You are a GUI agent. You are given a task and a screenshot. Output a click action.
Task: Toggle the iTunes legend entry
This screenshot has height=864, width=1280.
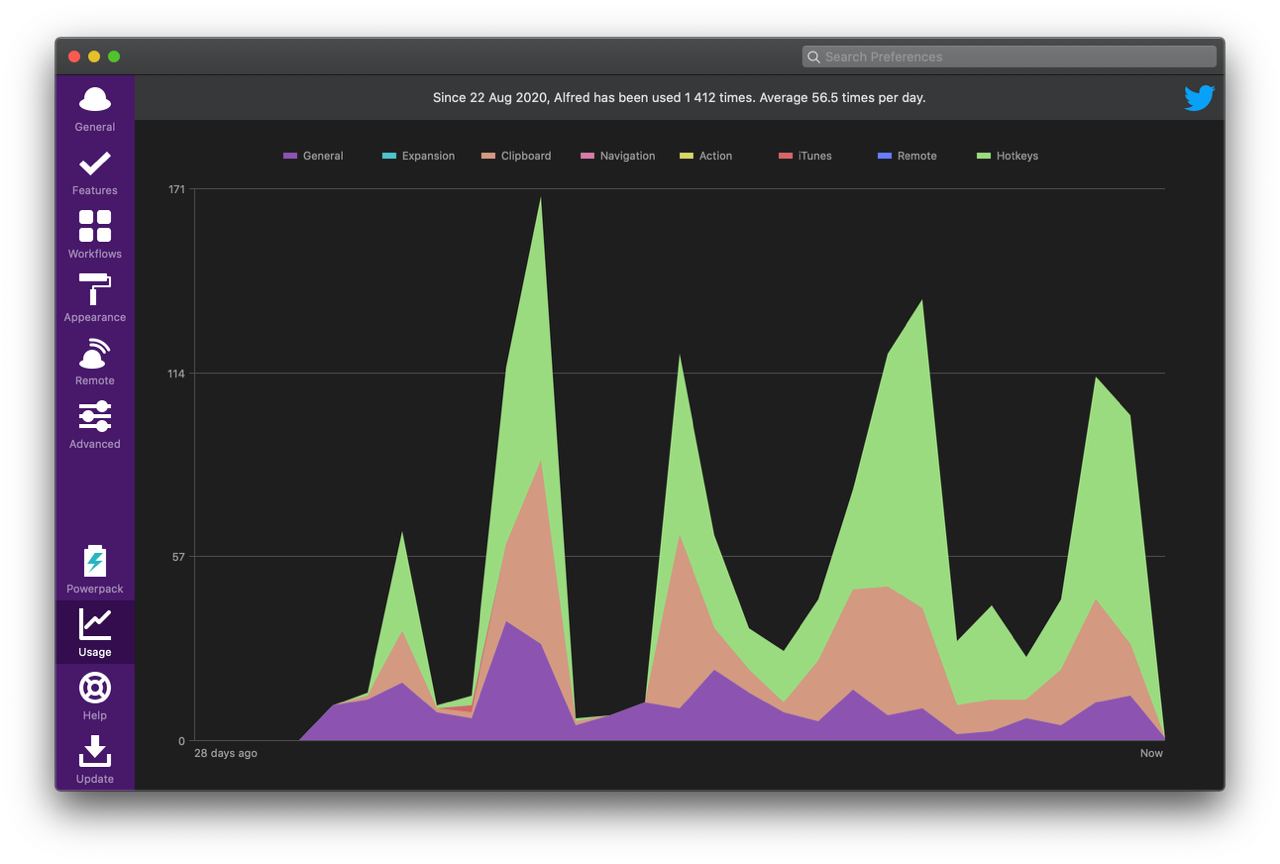(805, 156)
